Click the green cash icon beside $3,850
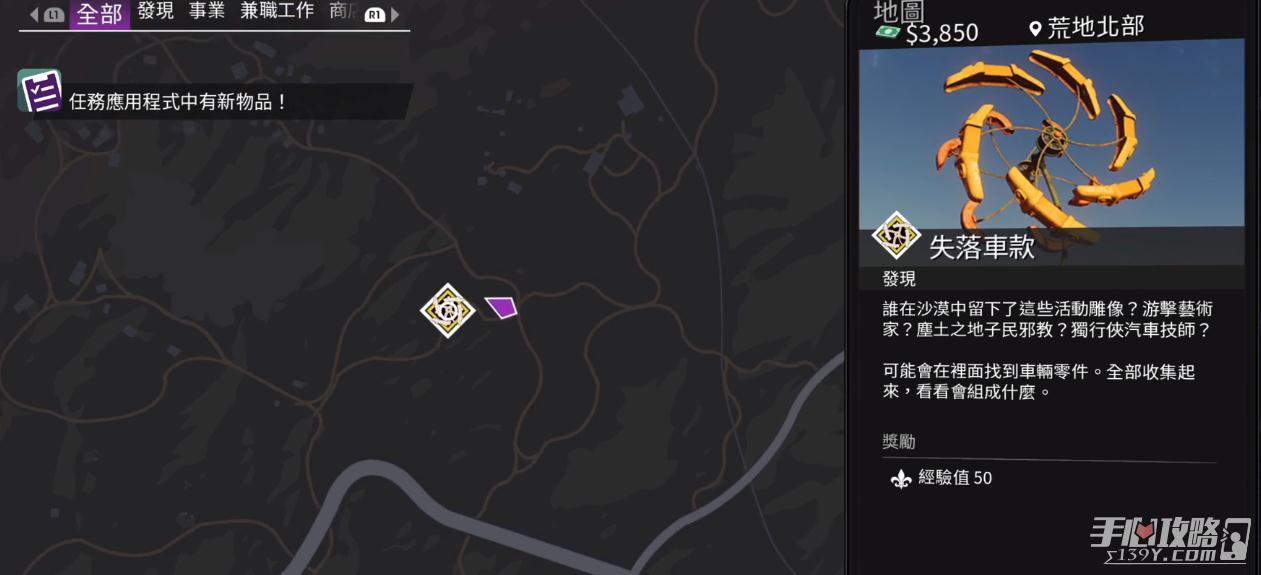Viewport: 1261px width, 575px height. (888, 32)
